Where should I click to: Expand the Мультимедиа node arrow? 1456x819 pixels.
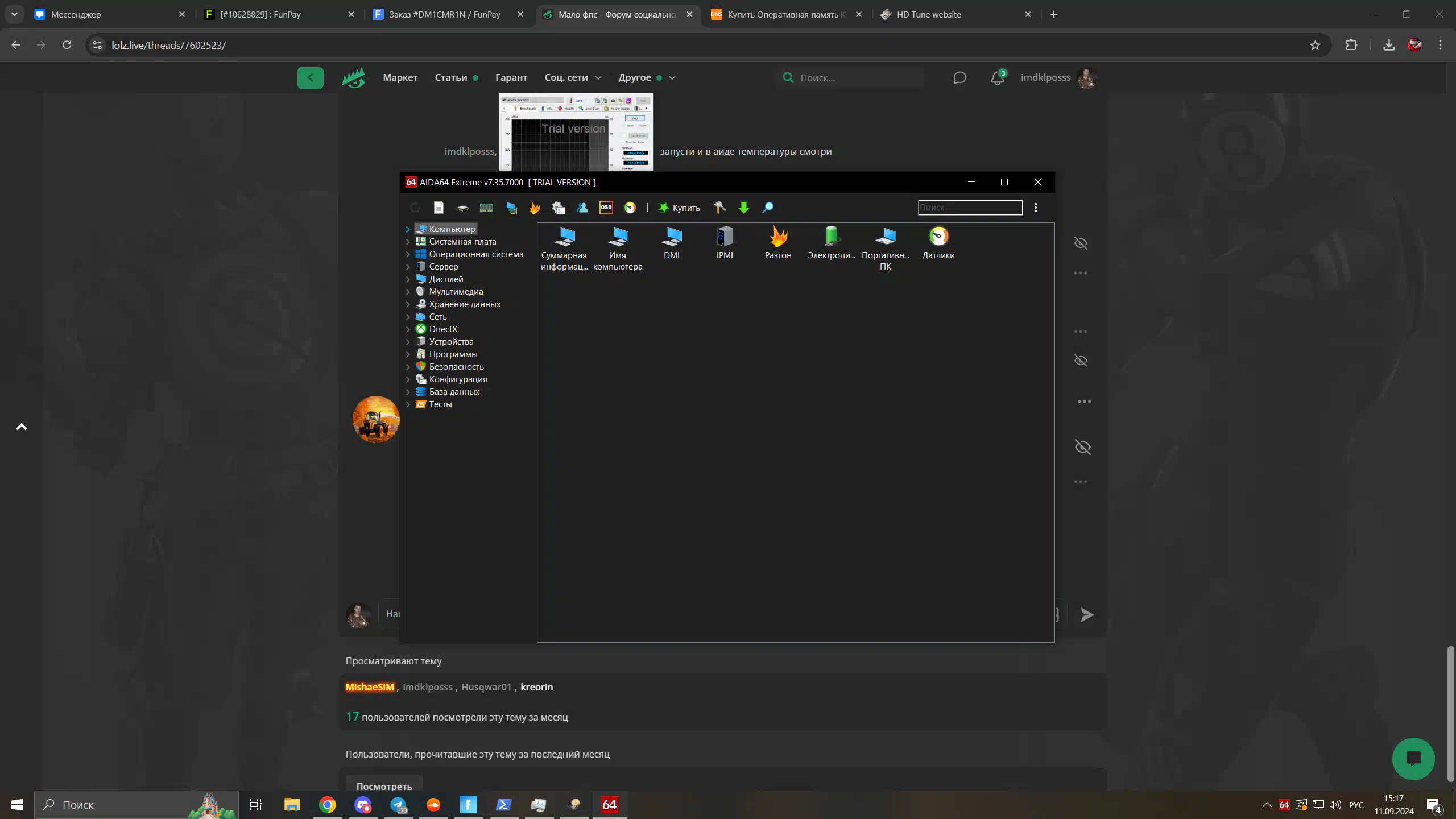pyautogui.click(x=408, y=292)
